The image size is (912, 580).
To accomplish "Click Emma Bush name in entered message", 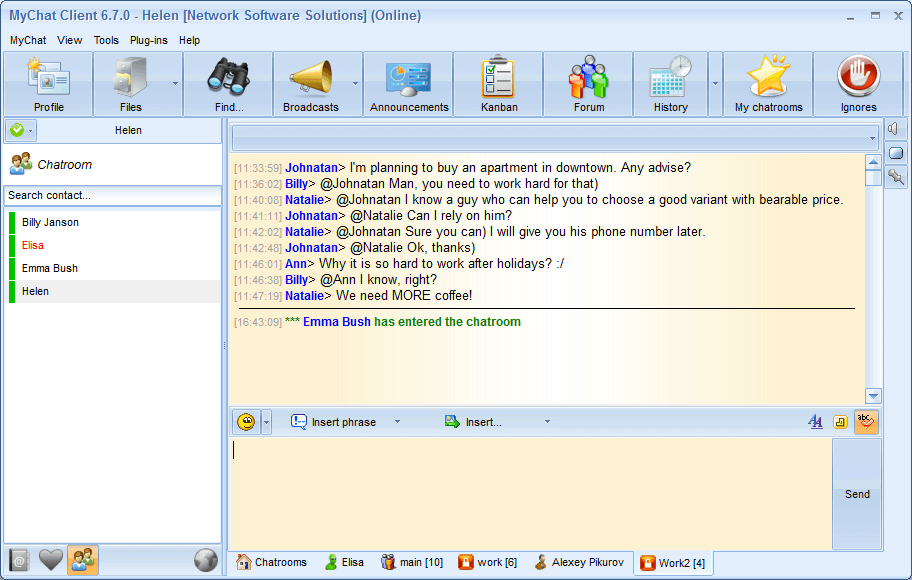I will (x=336, y=322).
